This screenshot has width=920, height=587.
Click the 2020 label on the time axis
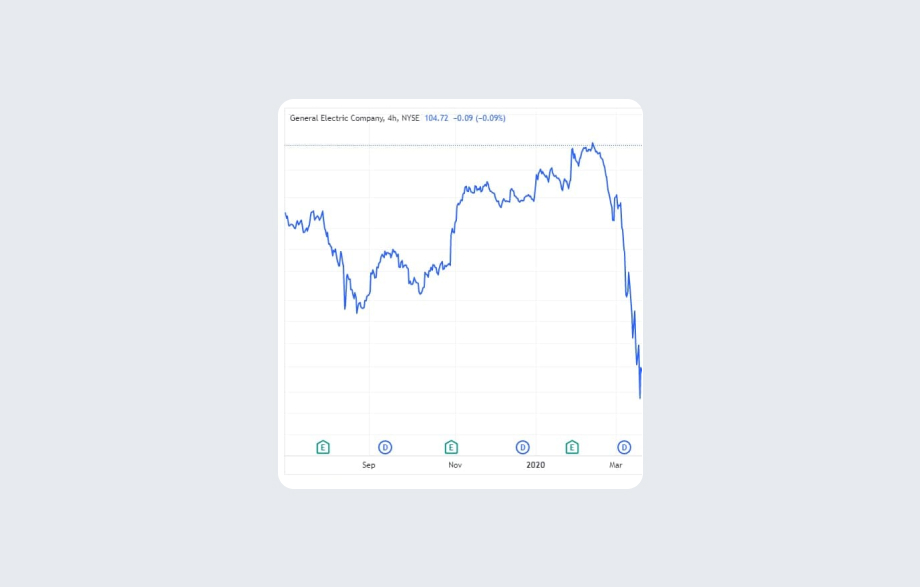pyautogui.click(x=536, y=465)
